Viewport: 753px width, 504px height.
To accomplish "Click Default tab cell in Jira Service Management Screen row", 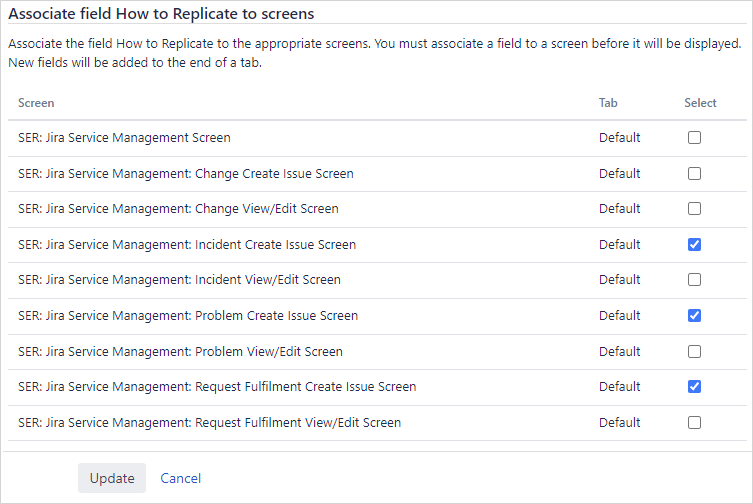I will click(619, 138).
